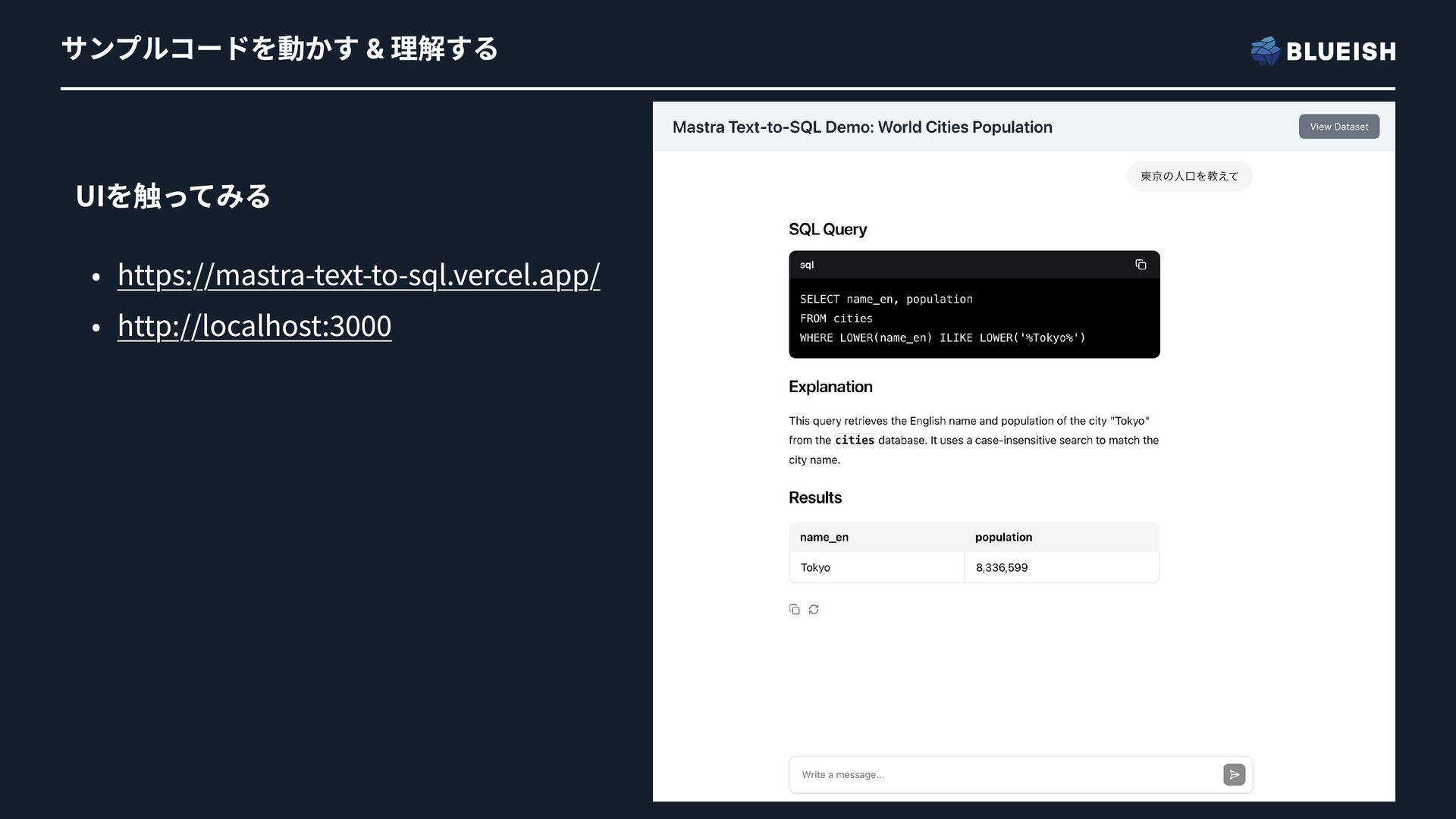Click the BLUEISH logo
This screenshot has width=1456, height=819.
[1323, 51]
